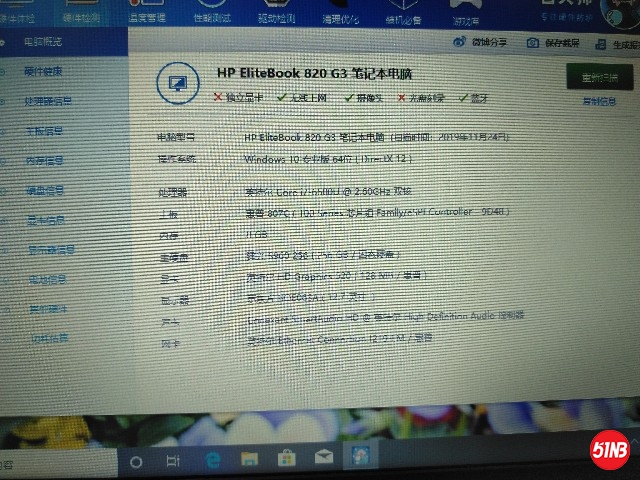Click the 复制信息 link

(599, 101)
